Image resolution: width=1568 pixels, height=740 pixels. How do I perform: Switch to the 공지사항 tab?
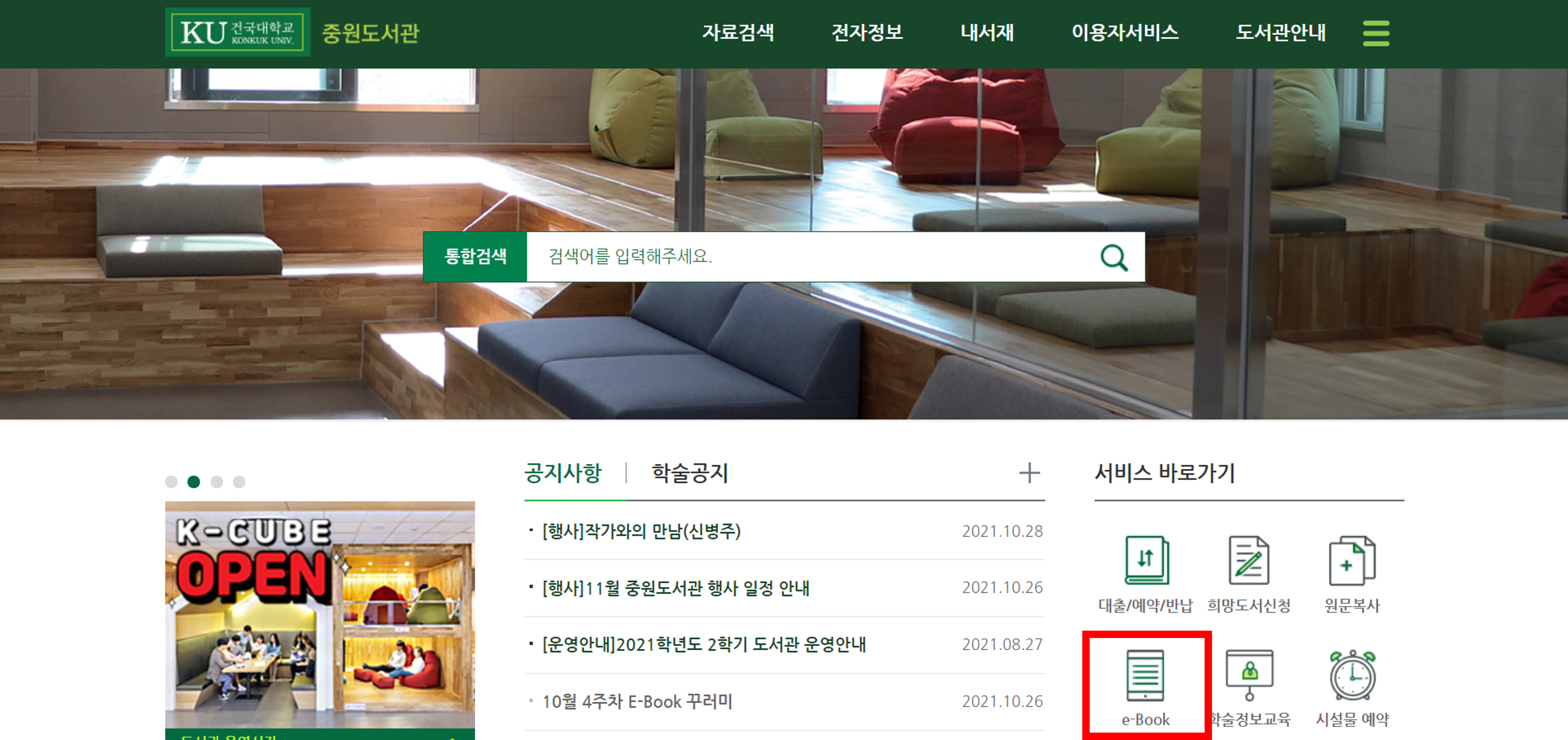coord(563,473)
